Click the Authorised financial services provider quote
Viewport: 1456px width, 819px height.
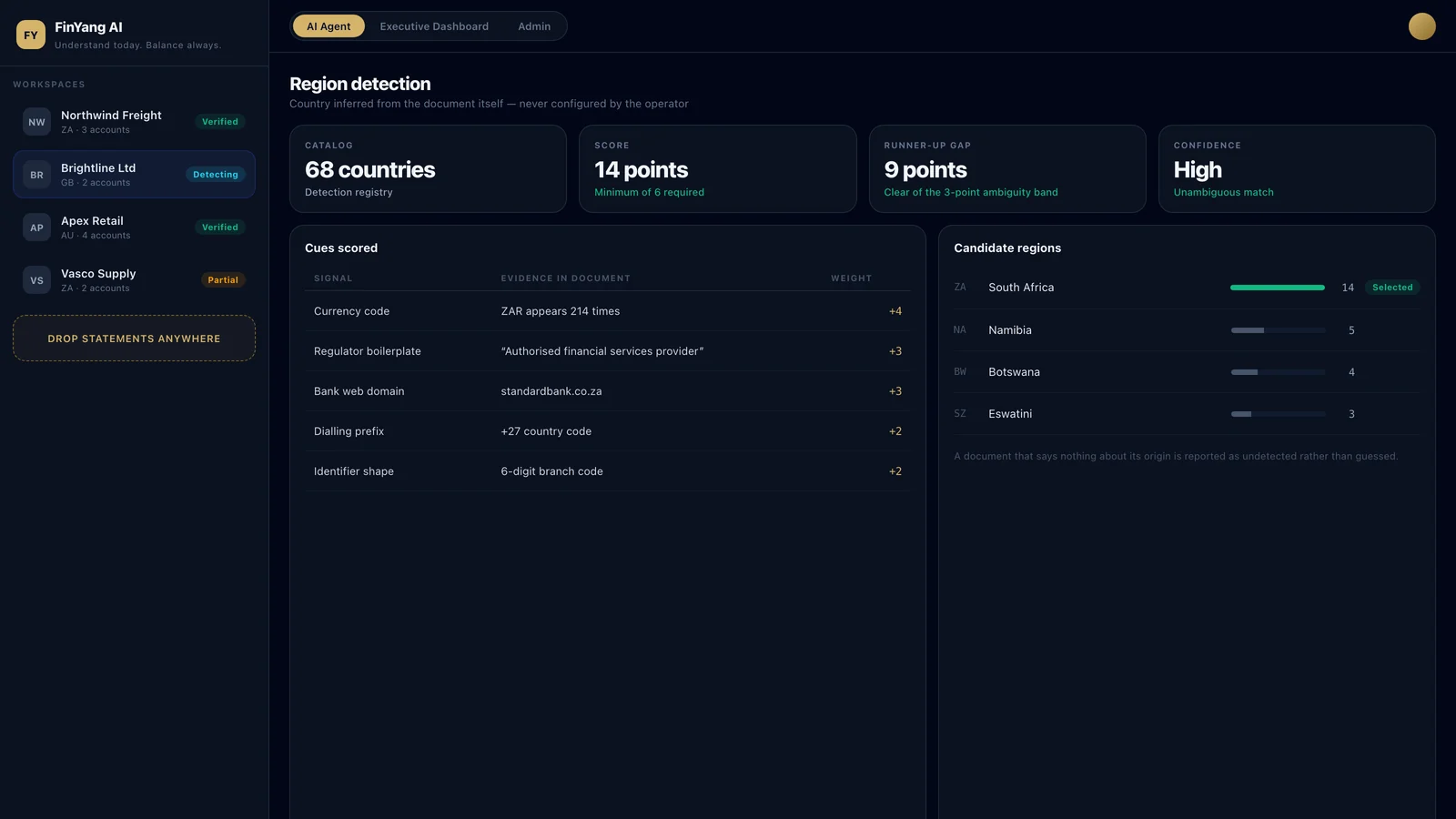[602, 351]
